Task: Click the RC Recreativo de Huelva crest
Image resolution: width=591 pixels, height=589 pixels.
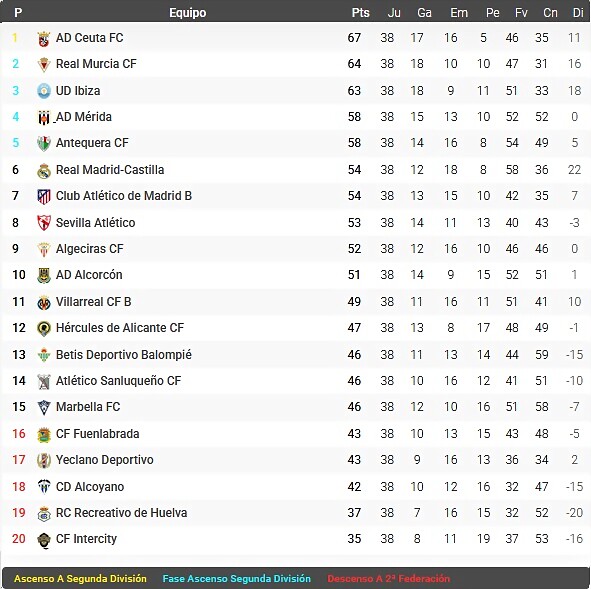Action: (x=44, y=513)
